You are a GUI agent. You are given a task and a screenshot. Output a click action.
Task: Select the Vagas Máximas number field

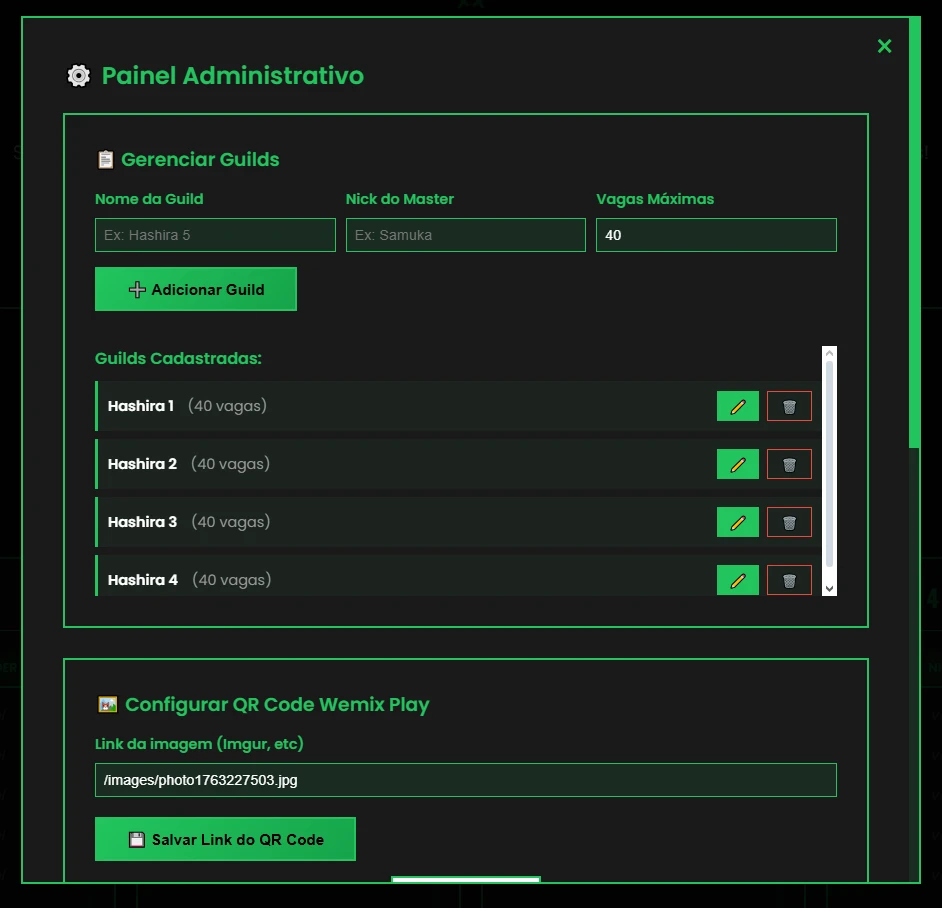[x=716, y=235]
